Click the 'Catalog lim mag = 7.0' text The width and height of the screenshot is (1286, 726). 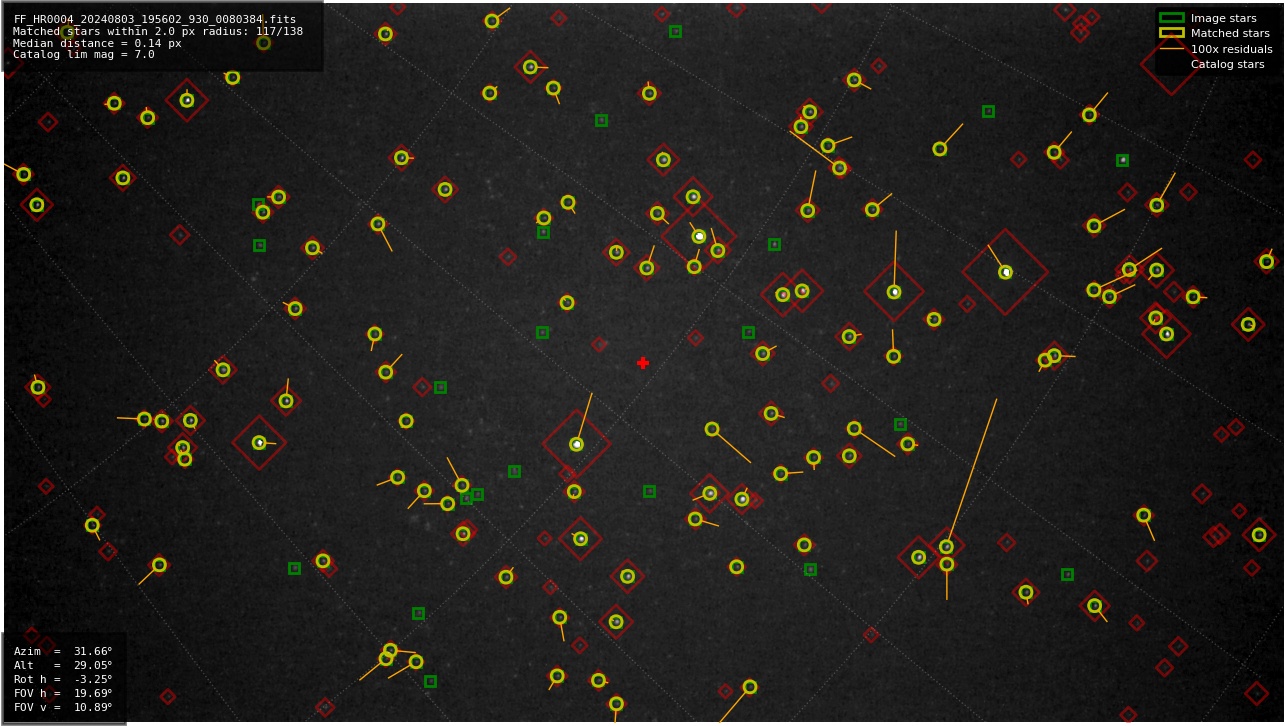point(84,55)
